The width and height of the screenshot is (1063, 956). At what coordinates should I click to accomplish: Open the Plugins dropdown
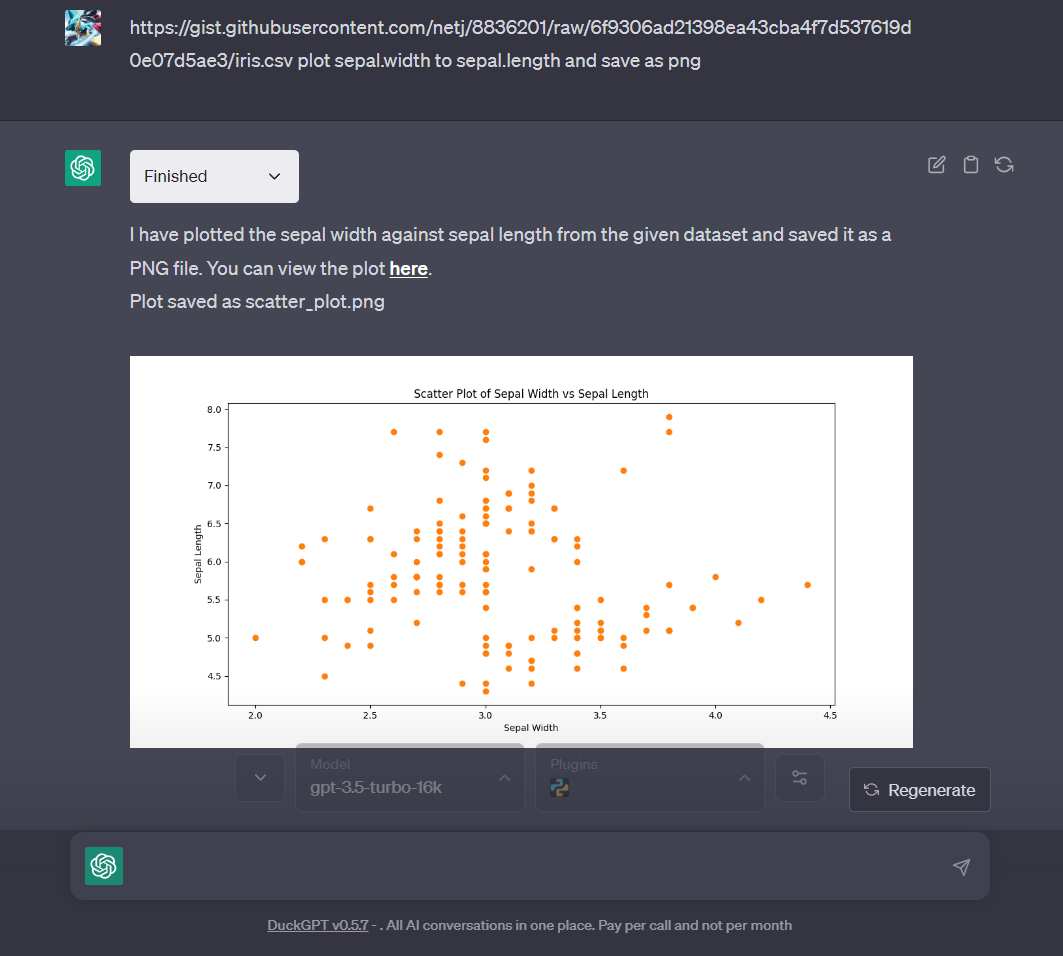(650, 778)
